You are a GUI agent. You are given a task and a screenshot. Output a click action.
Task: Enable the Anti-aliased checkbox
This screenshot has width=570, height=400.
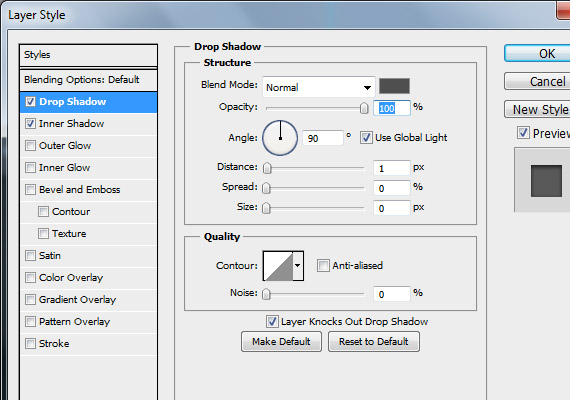click(x=323, y=265)
